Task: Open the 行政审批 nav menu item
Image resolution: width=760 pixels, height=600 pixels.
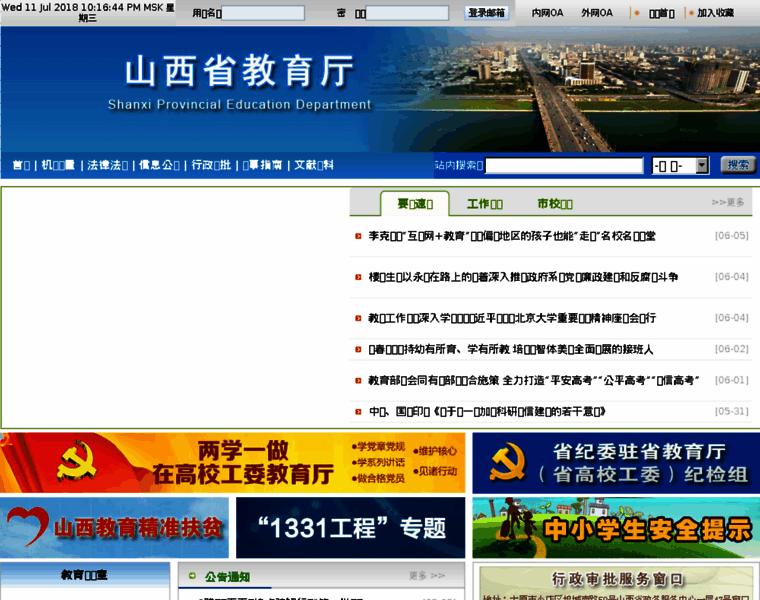Action: pos(211,165)
